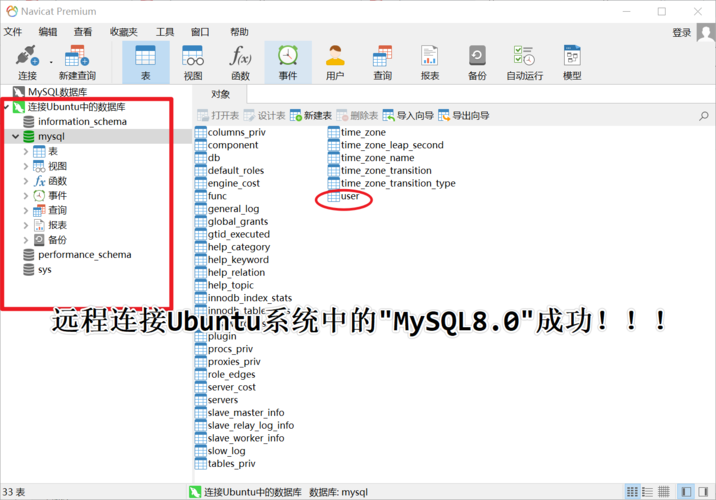Select the help_keyword table
The image size is (716, 500).
(232, 260)
